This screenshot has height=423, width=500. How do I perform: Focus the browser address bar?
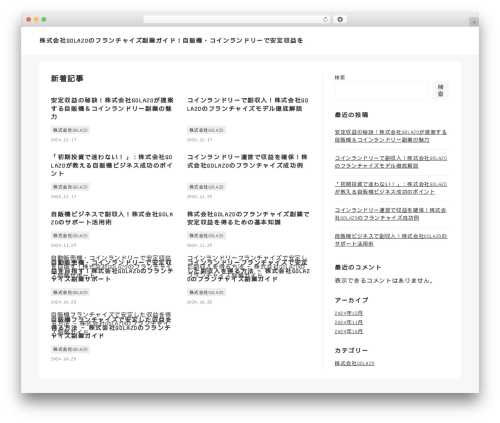[236, 20]
